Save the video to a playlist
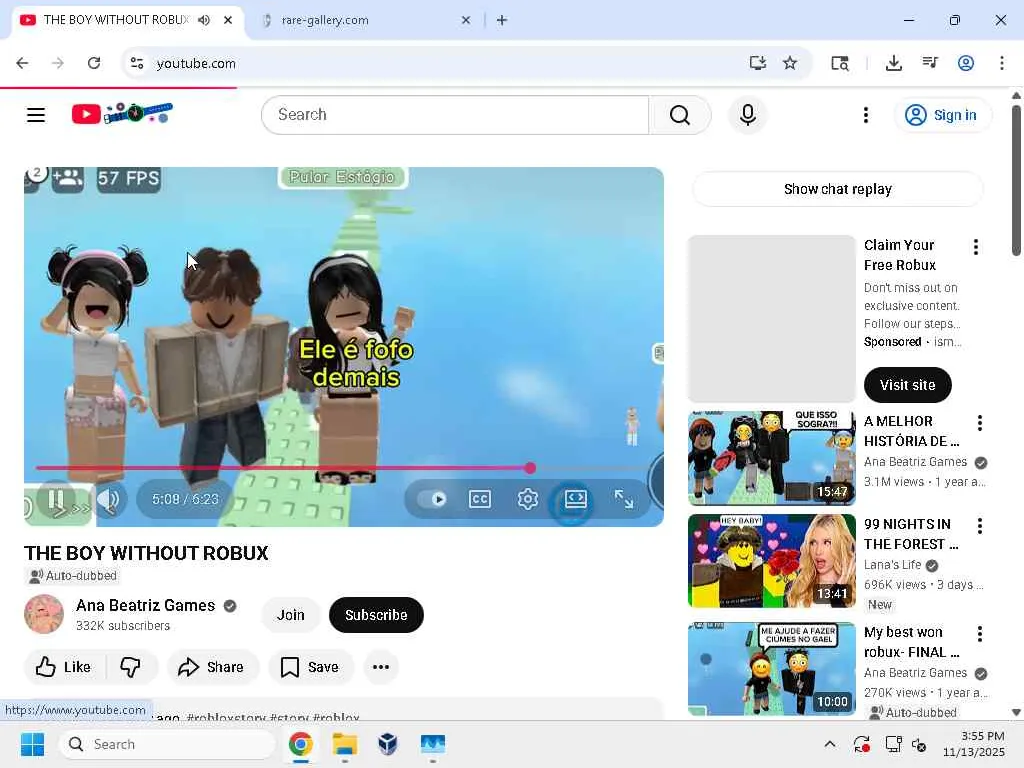The image size is (1024, 768). click(310, 667)
